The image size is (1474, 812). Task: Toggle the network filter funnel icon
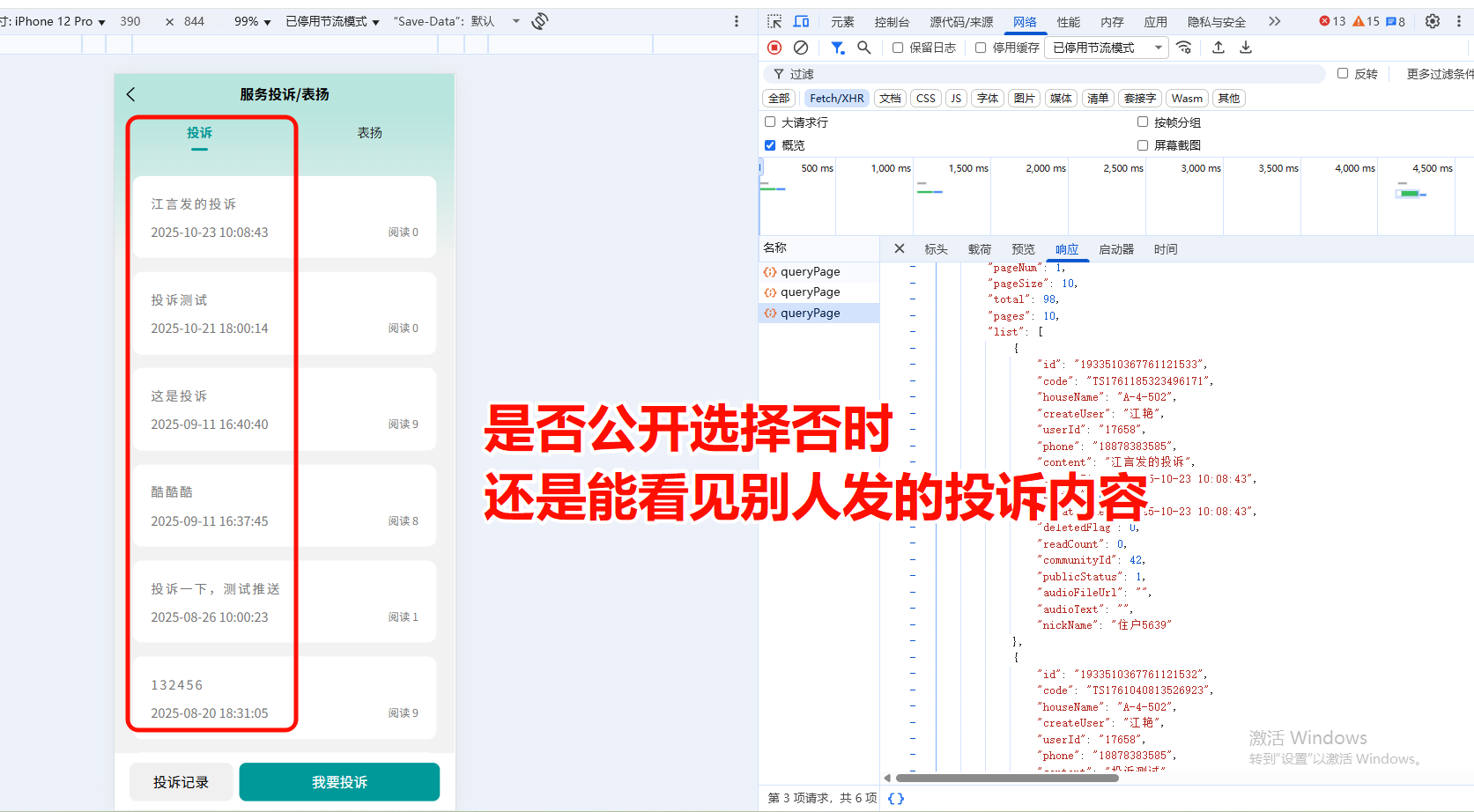[x=837, y=48]
